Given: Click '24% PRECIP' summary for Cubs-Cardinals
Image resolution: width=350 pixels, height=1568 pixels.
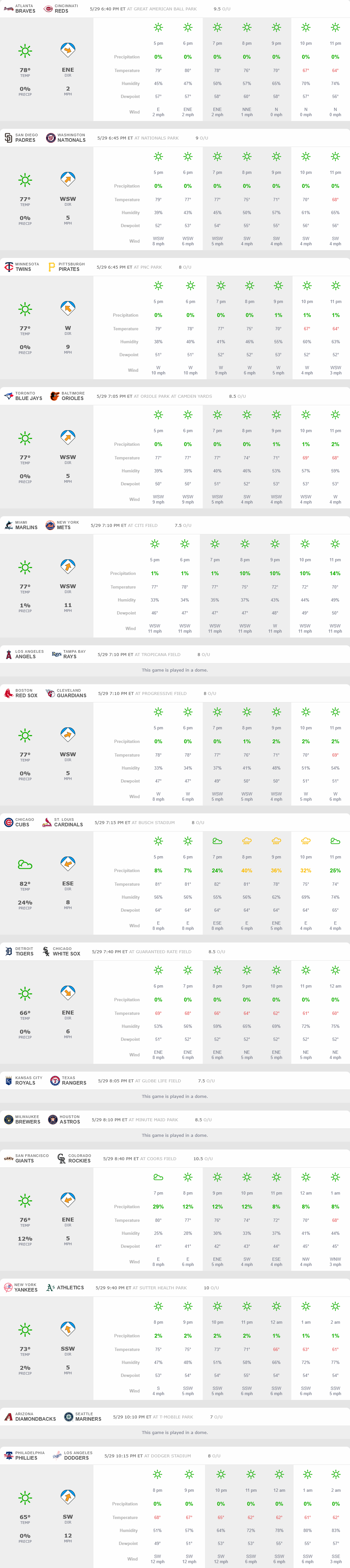Looking at the screenshot, I should pos(25,905).
